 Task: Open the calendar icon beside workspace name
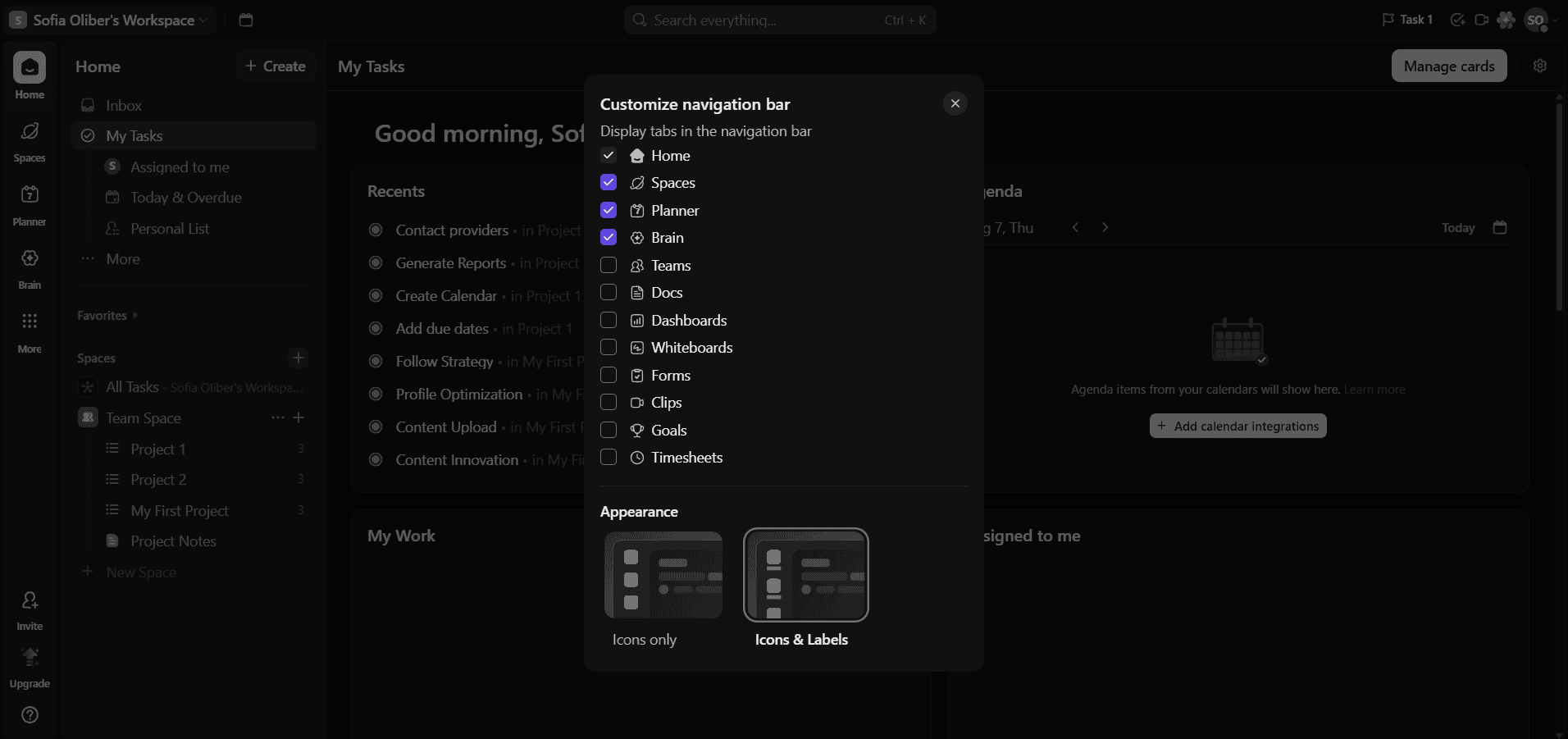[x=245, y=20]
